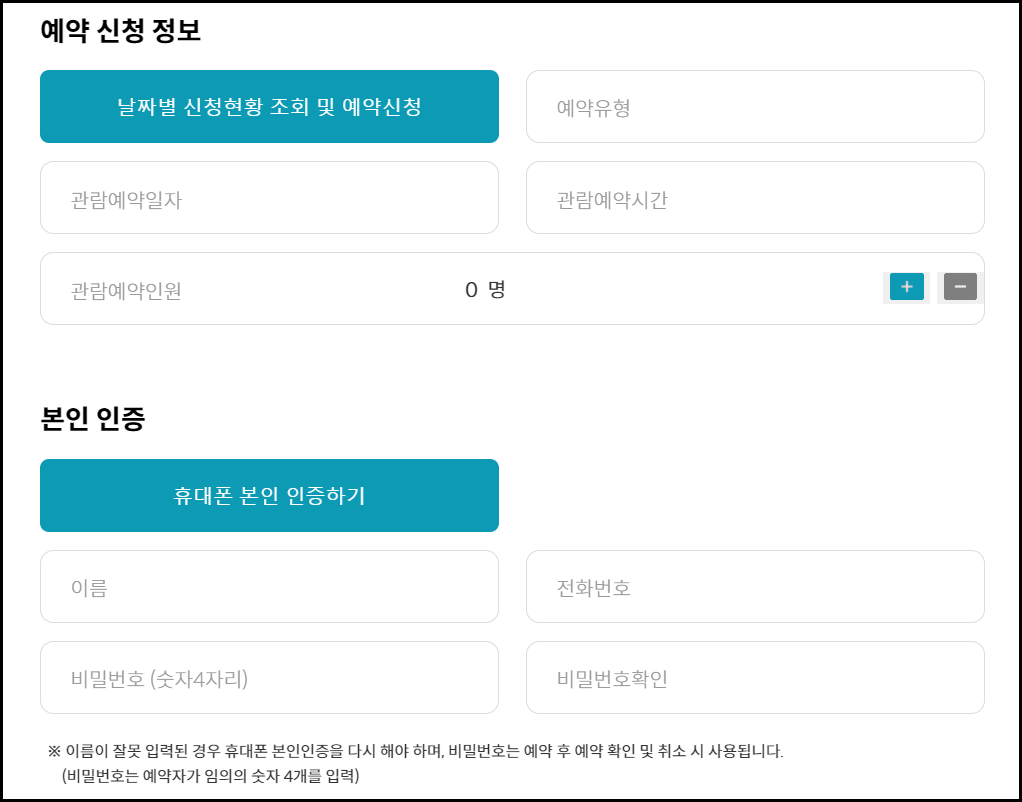Click the reservation date field below the teal button
Screen dimensions: 1022x802
(x=268, y=197)
